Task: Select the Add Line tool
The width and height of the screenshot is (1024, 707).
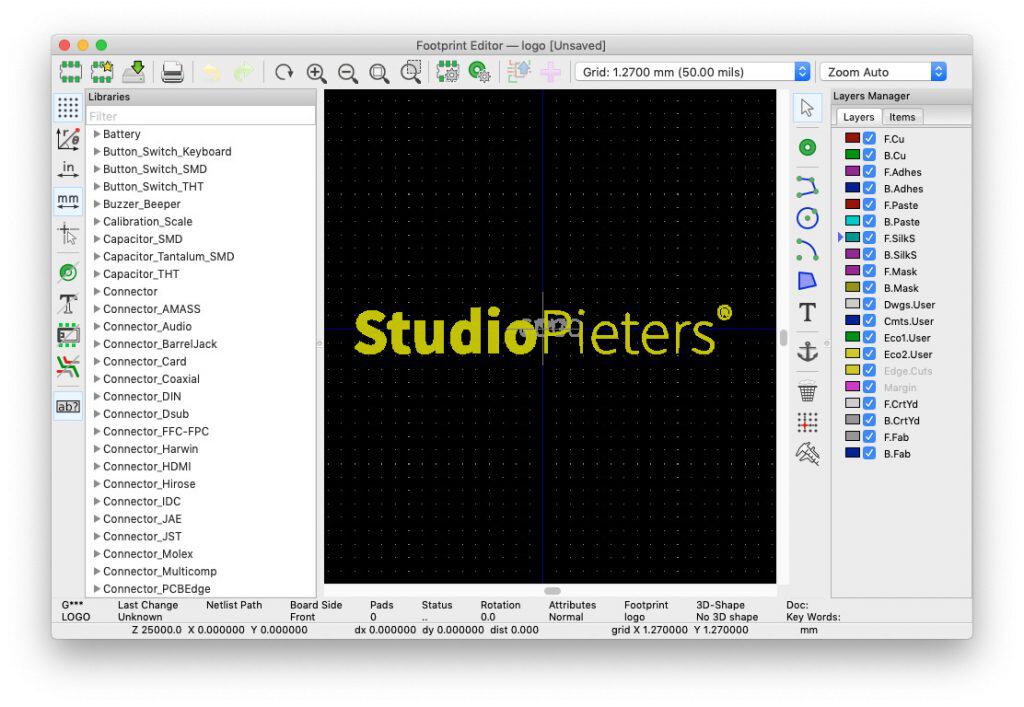Action: point(807,186)
